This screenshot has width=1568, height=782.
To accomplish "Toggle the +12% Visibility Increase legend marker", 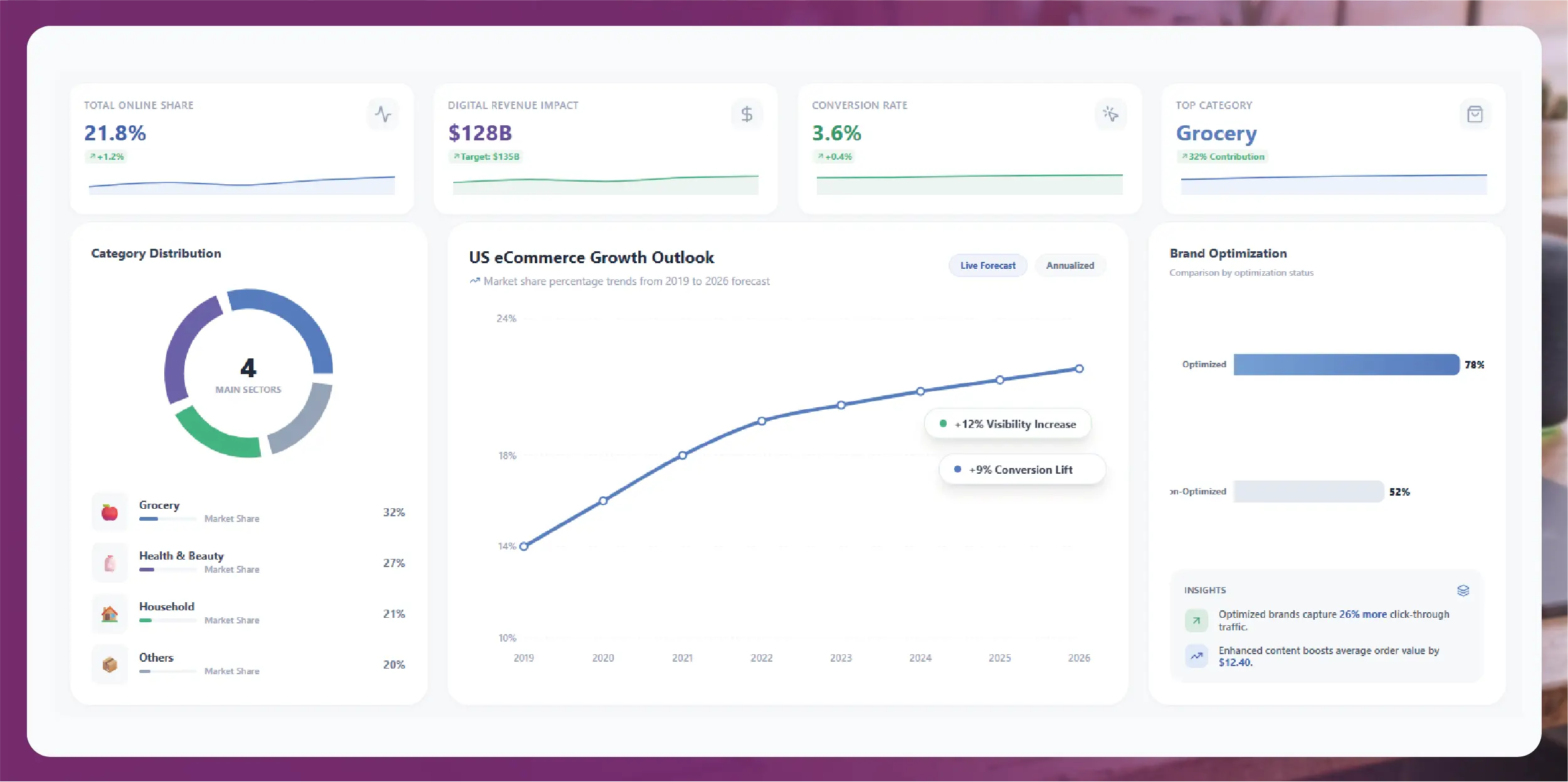I will [942, 424].
